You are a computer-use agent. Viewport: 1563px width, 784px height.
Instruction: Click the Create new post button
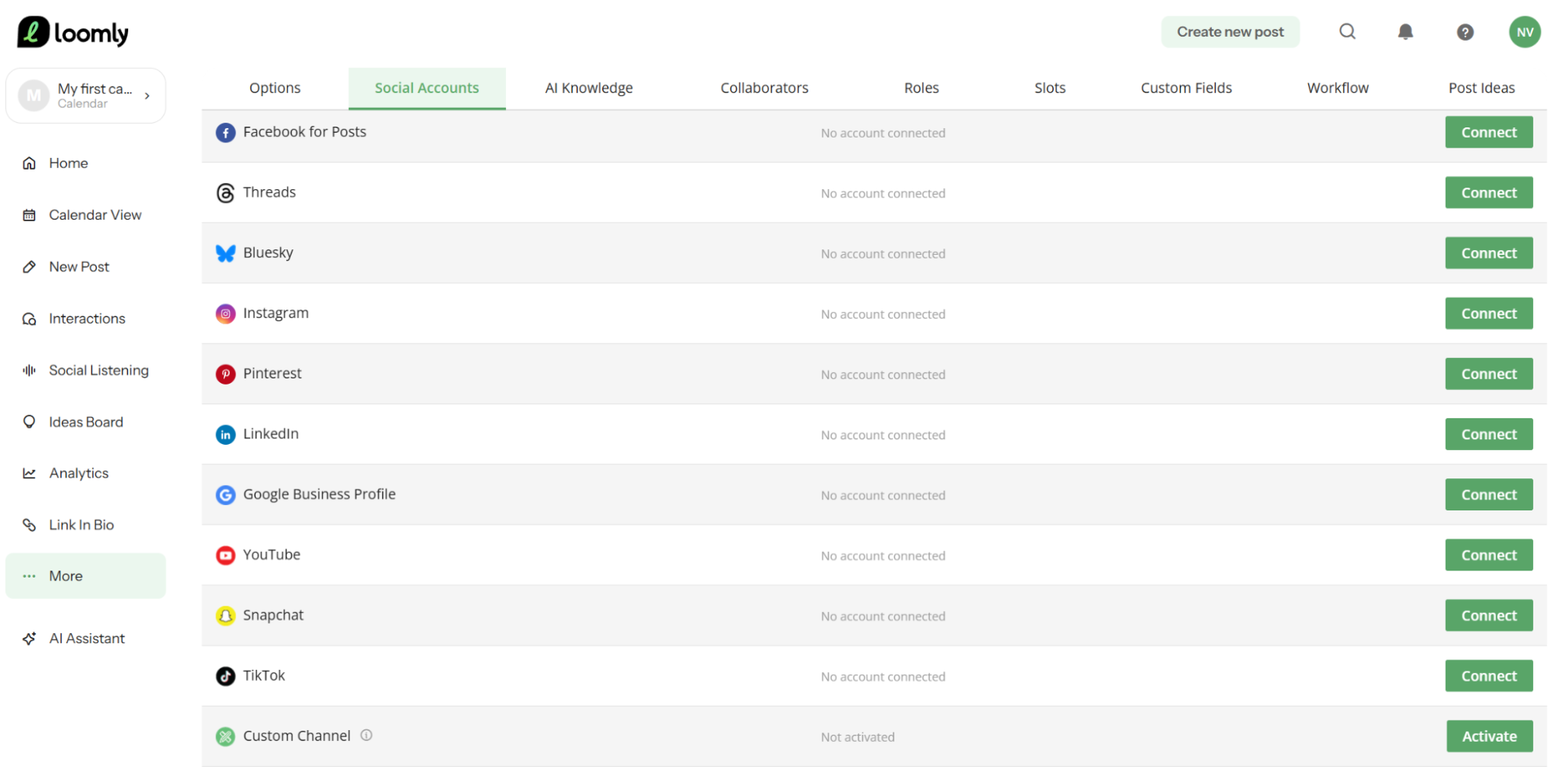click(1230, 32)
